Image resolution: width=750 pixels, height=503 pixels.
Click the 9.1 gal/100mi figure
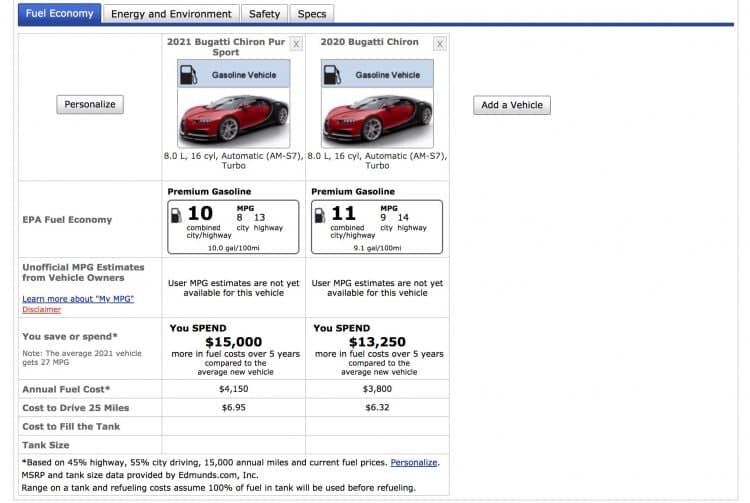coord(377,248)
